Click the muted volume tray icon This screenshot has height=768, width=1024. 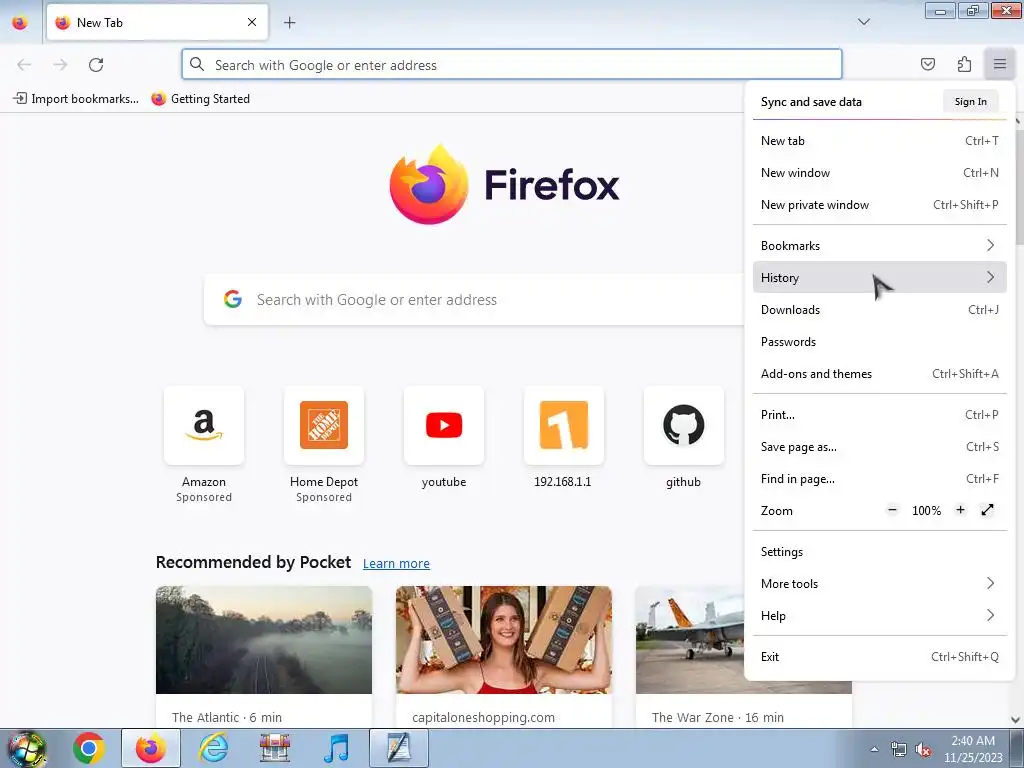point(923,749)
